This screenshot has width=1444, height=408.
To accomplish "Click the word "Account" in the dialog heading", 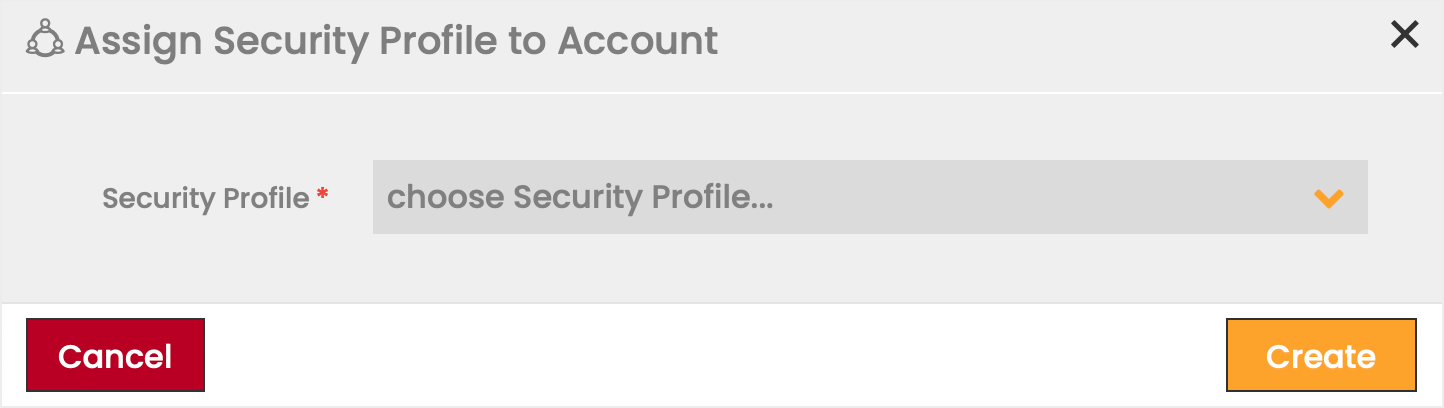I will [x=638, y=41].
